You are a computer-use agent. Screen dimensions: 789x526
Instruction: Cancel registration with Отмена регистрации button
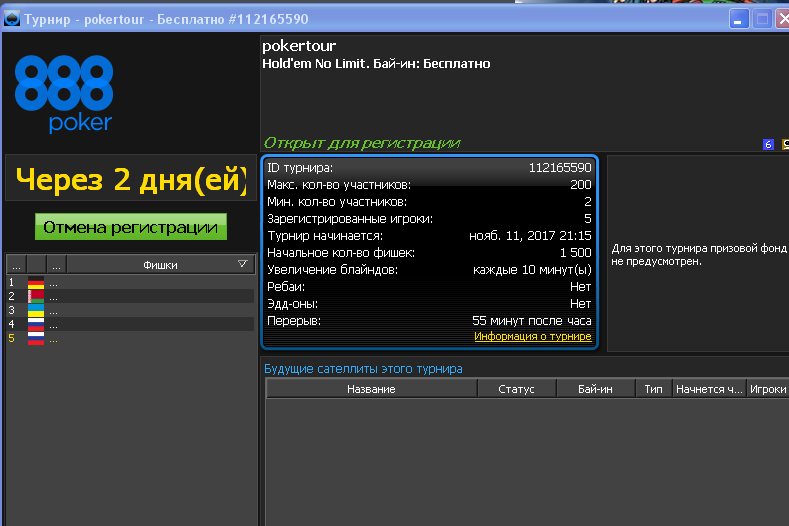pyautogui.click(x=131, y=227)
